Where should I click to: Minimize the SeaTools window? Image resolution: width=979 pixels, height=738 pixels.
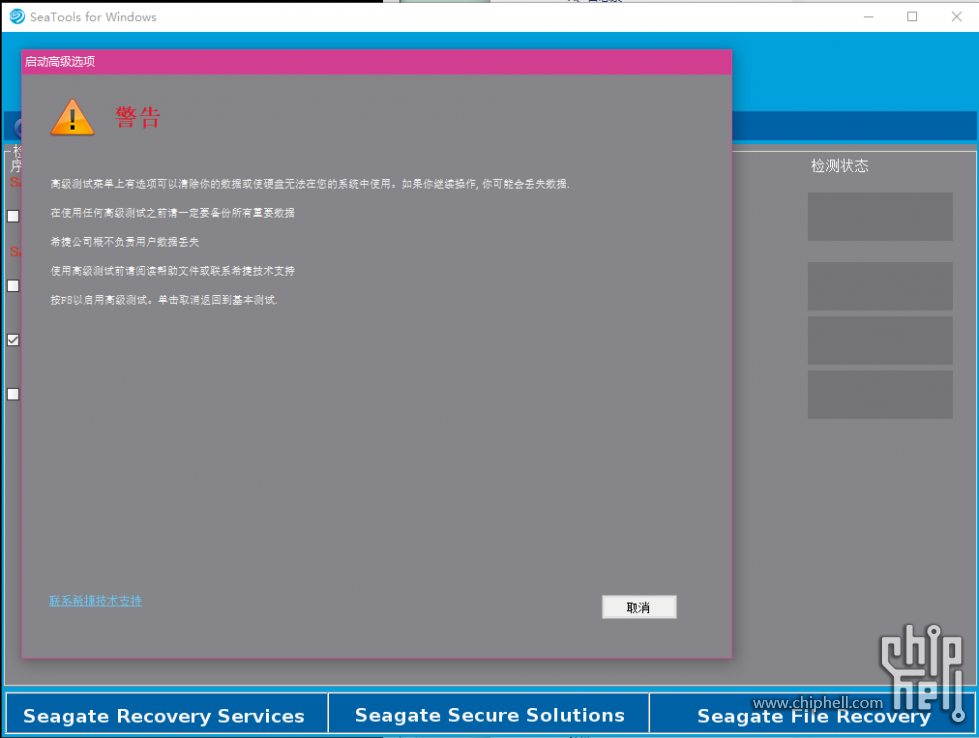point(868,17)
